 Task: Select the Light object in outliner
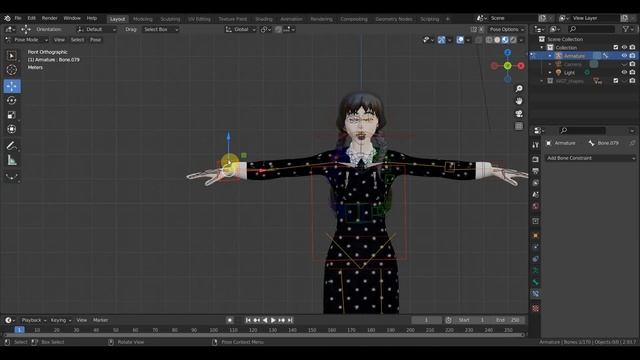[569, 73]
